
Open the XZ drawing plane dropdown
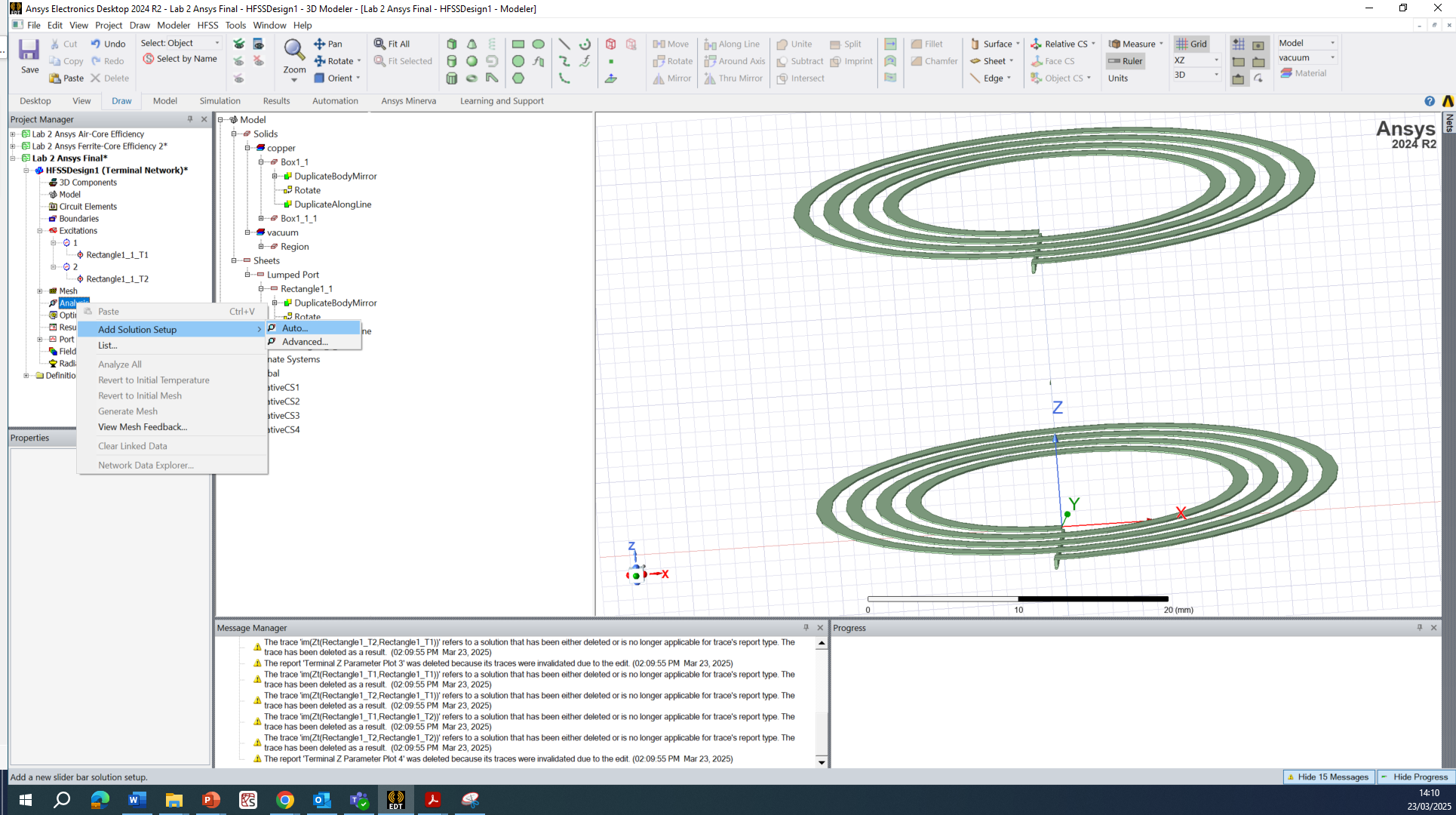pos(1216,60)
